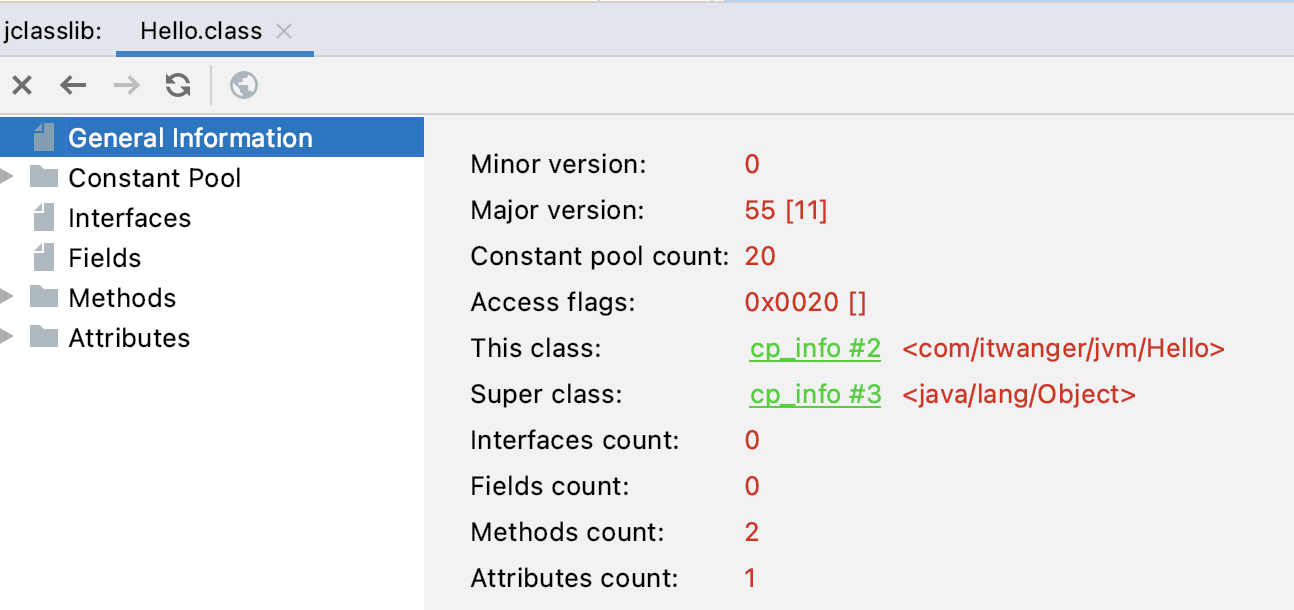The height and width of the screenshot is (610, 1294).
Task: Click the Major version value 55 [11]
Action: click(786, 211)
